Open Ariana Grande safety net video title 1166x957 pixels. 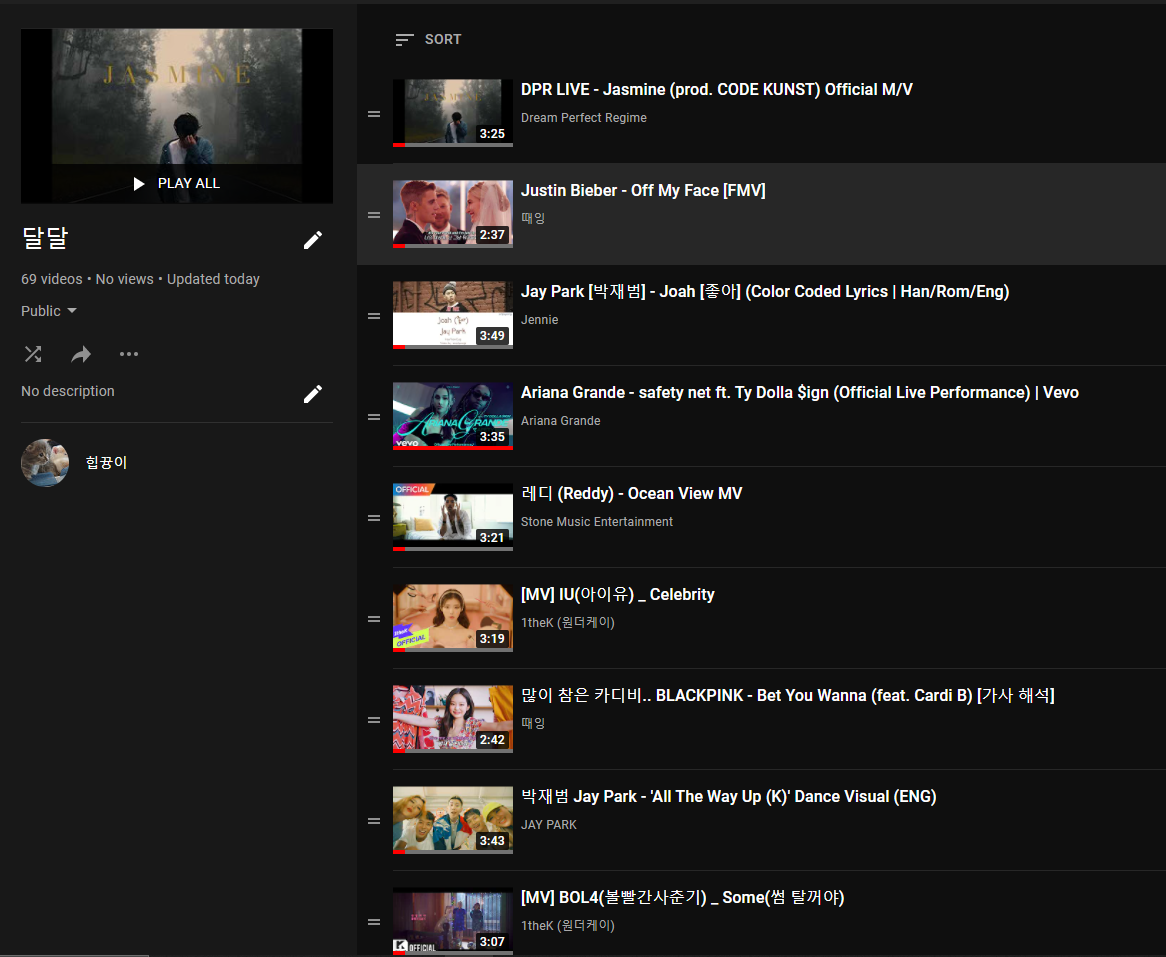799,393
